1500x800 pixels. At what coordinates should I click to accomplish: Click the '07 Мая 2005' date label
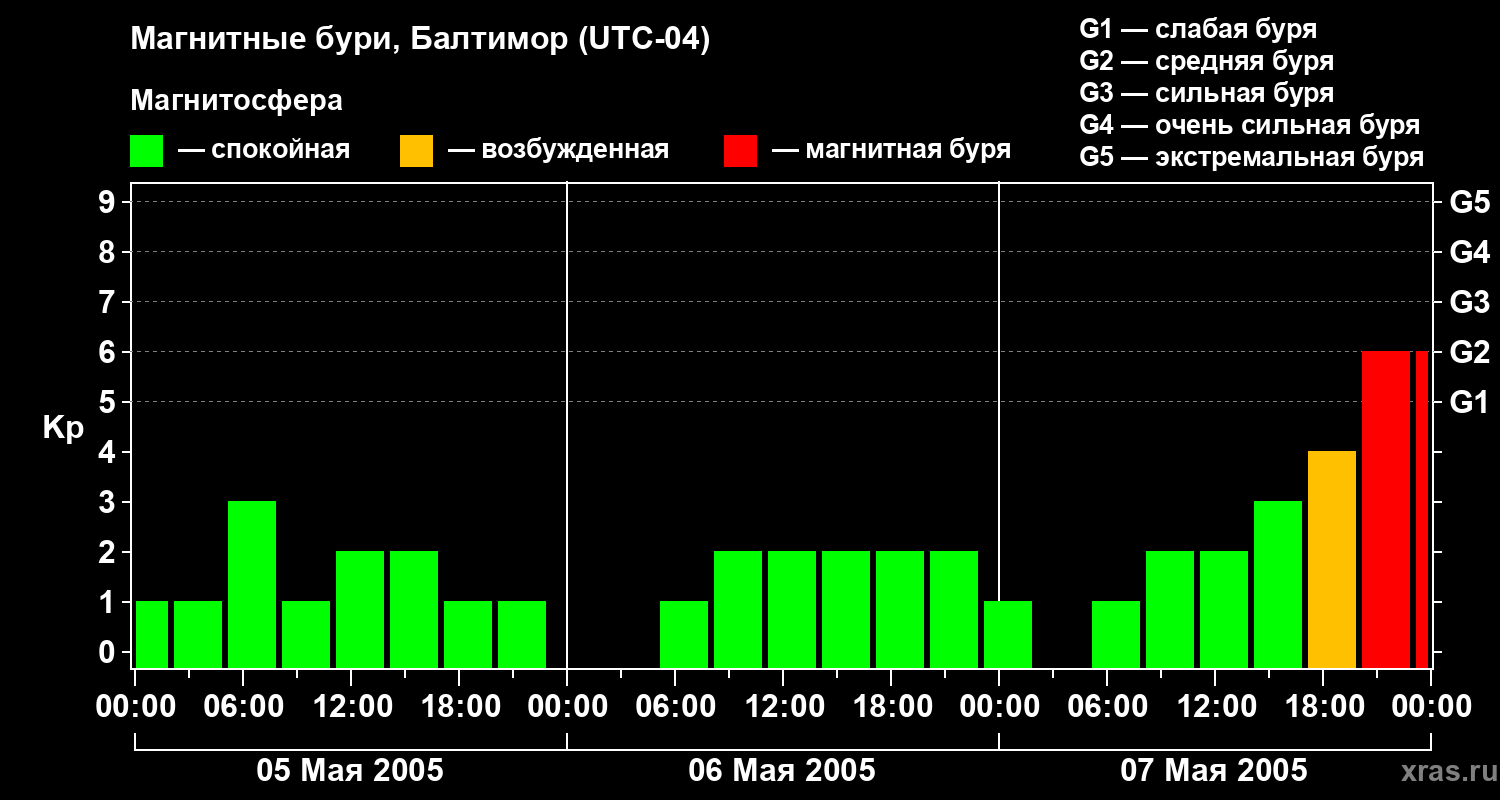1214,771
